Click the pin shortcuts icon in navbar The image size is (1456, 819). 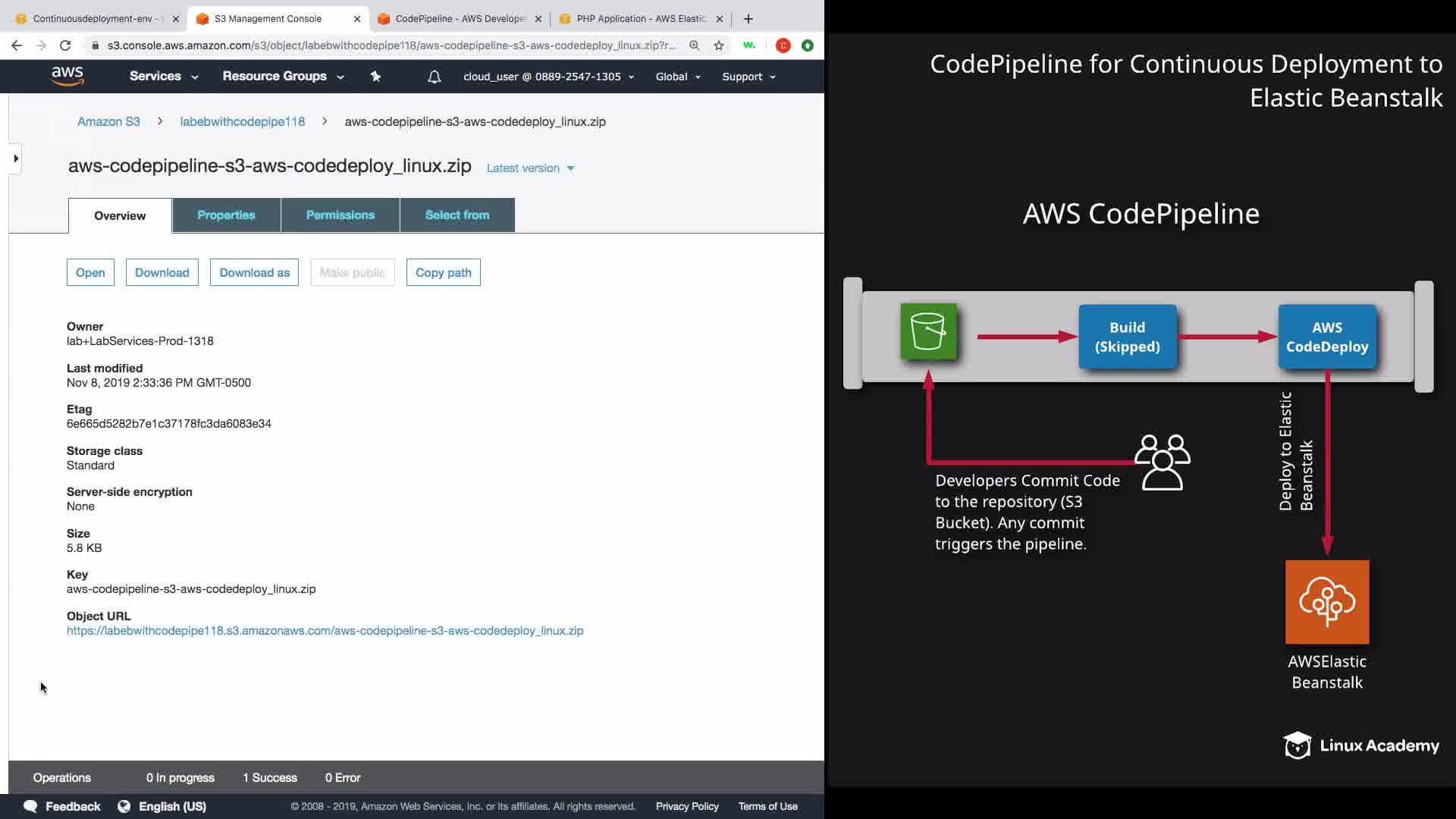tap(375, 77)
